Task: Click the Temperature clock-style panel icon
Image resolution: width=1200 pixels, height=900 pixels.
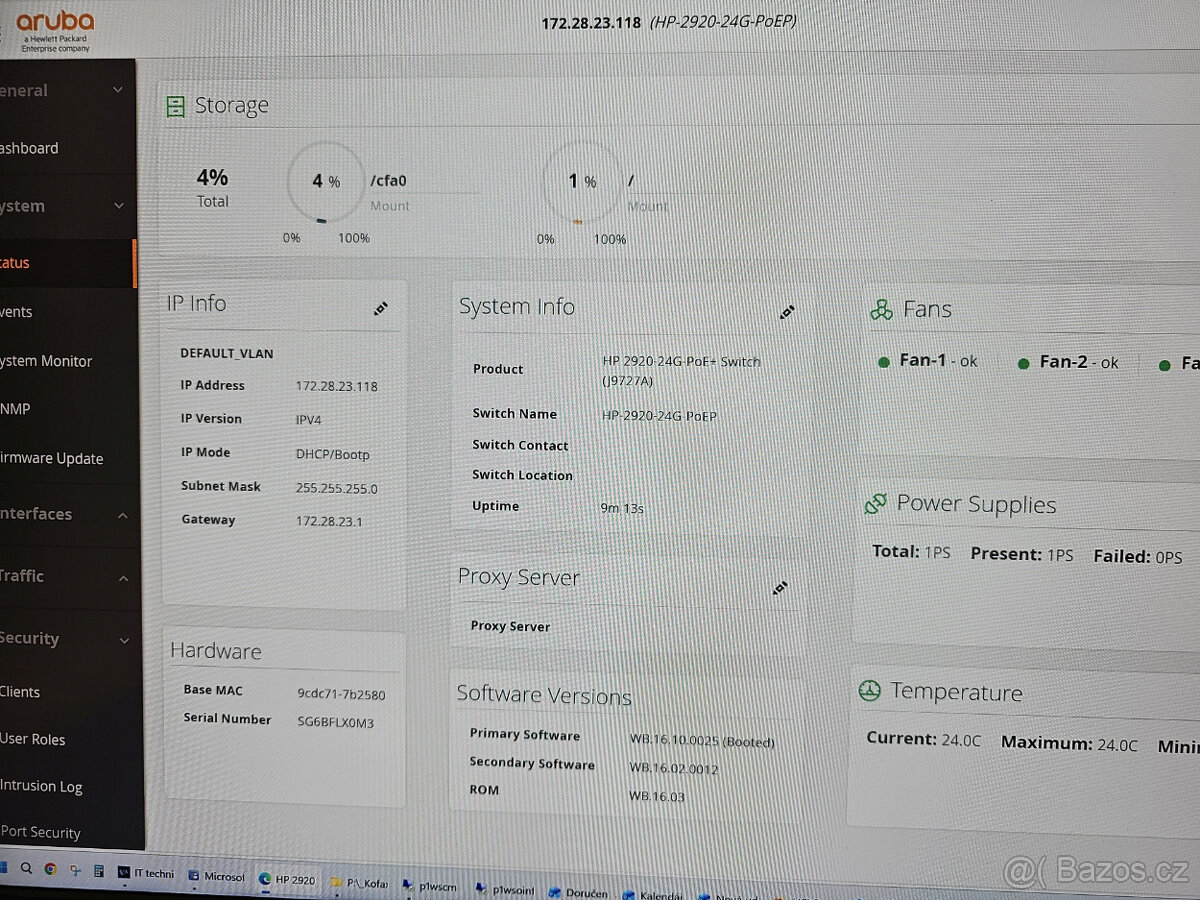Action: pyautogui.click(x=869, y=691)
